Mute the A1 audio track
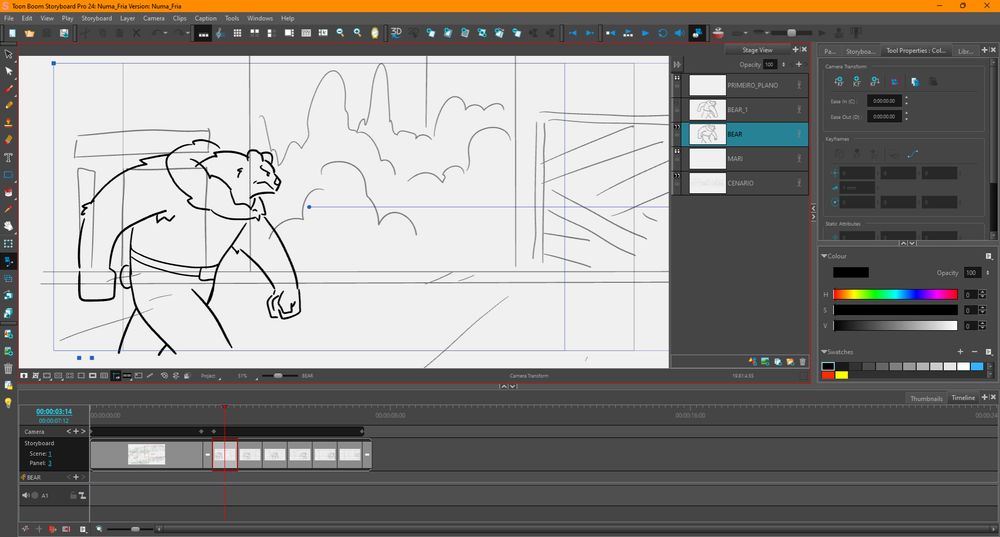The width and height of the screenshot is (1000, 537). click(26, 495)
